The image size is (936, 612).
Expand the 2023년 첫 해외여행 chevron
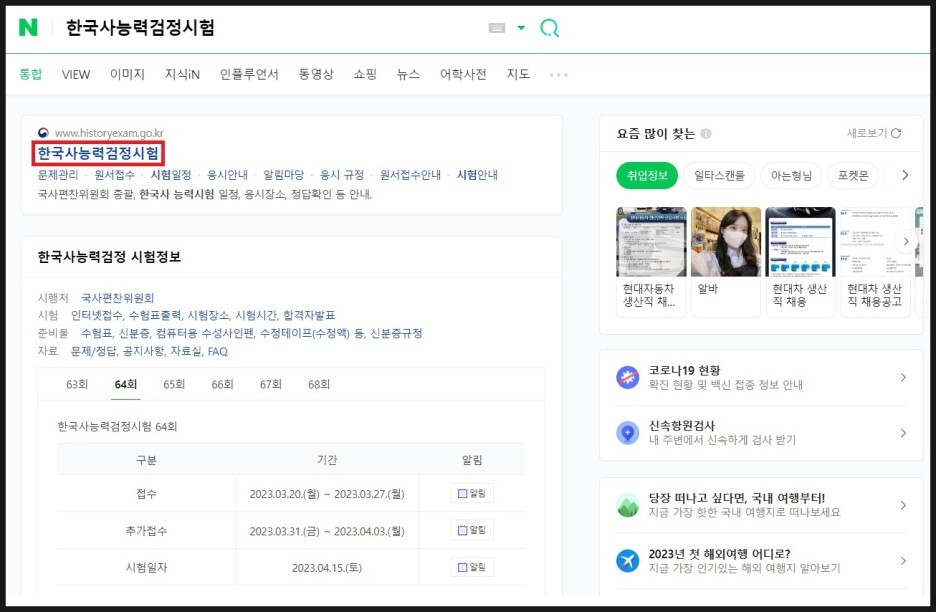click(x=903, y=561)
